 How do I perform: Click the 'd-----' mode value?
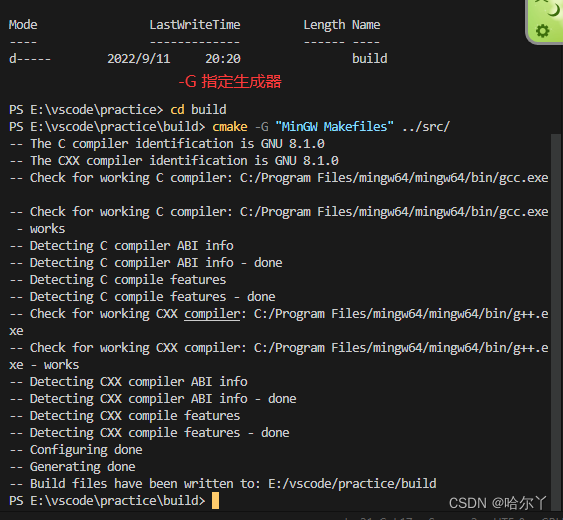30,59
